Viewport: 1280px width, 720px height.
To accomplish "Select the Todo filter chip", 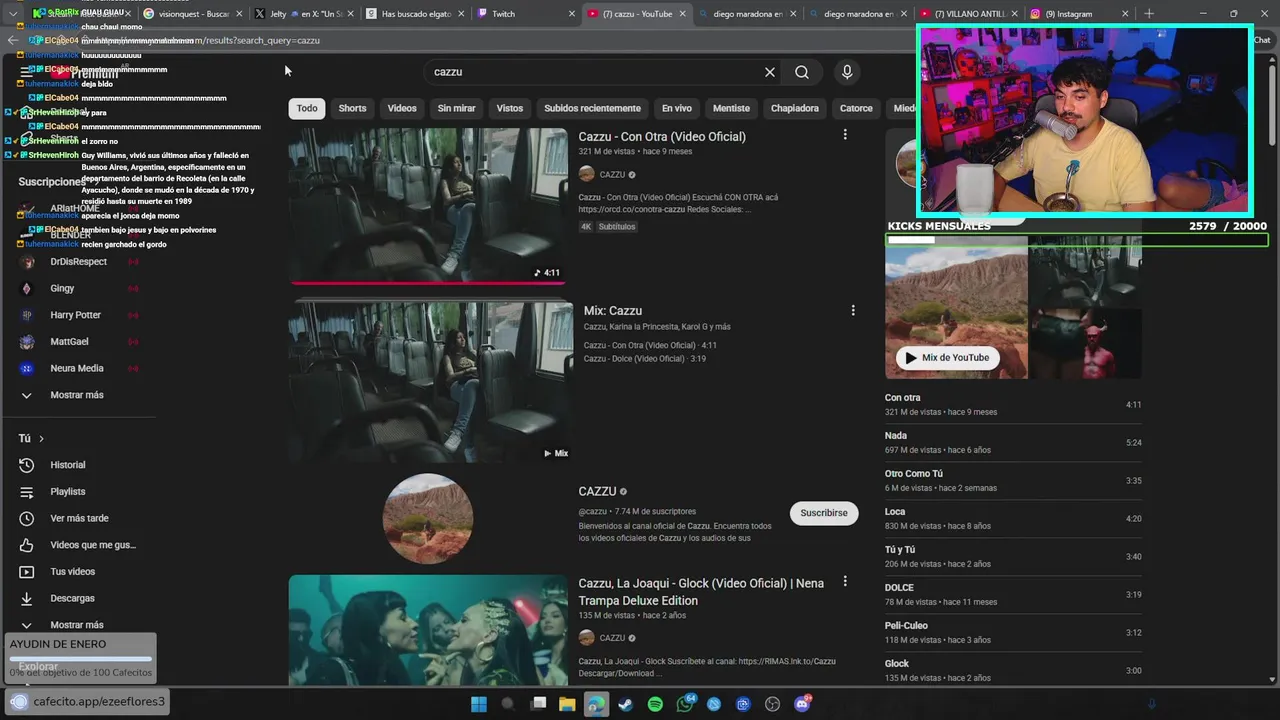I will (x=307, y=108).
